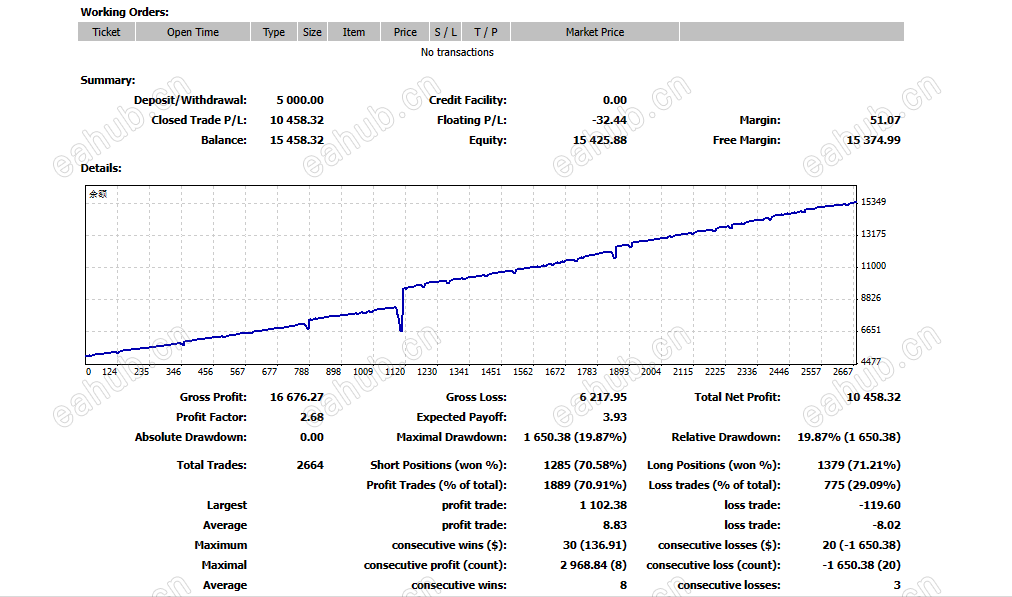1012x597 pixels.
Task: Click the 'Details:' heading
Action: point(101,168)
